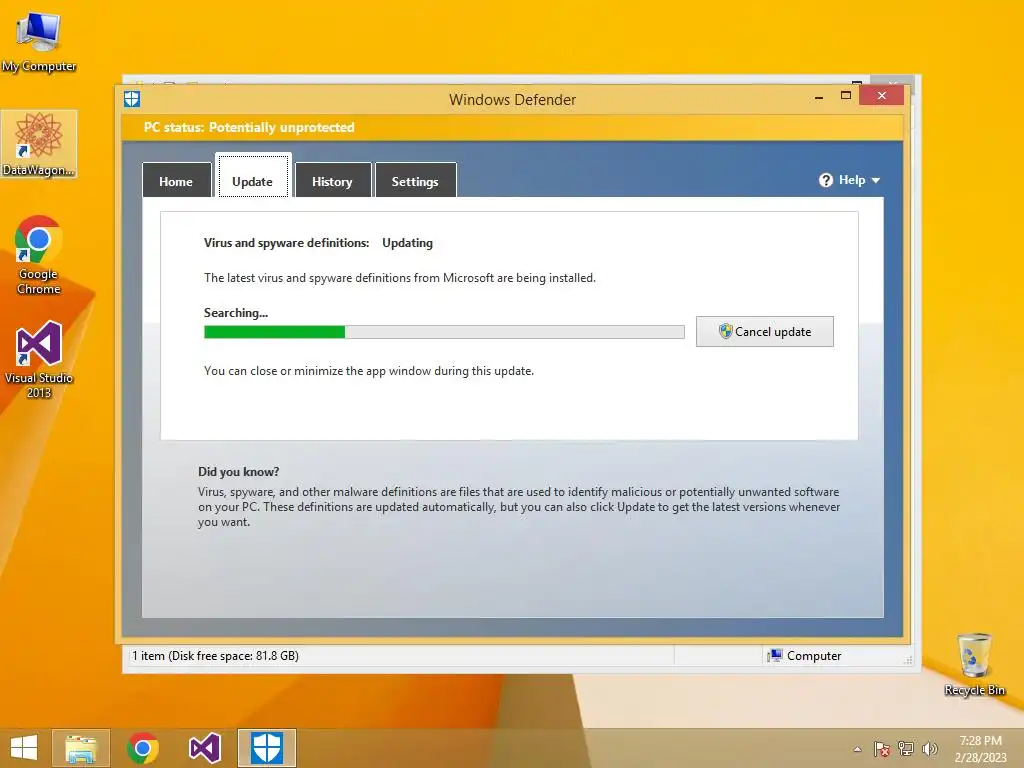Open the Action Center flag icon
The image size is (1024, 768).
coord(882,749)
